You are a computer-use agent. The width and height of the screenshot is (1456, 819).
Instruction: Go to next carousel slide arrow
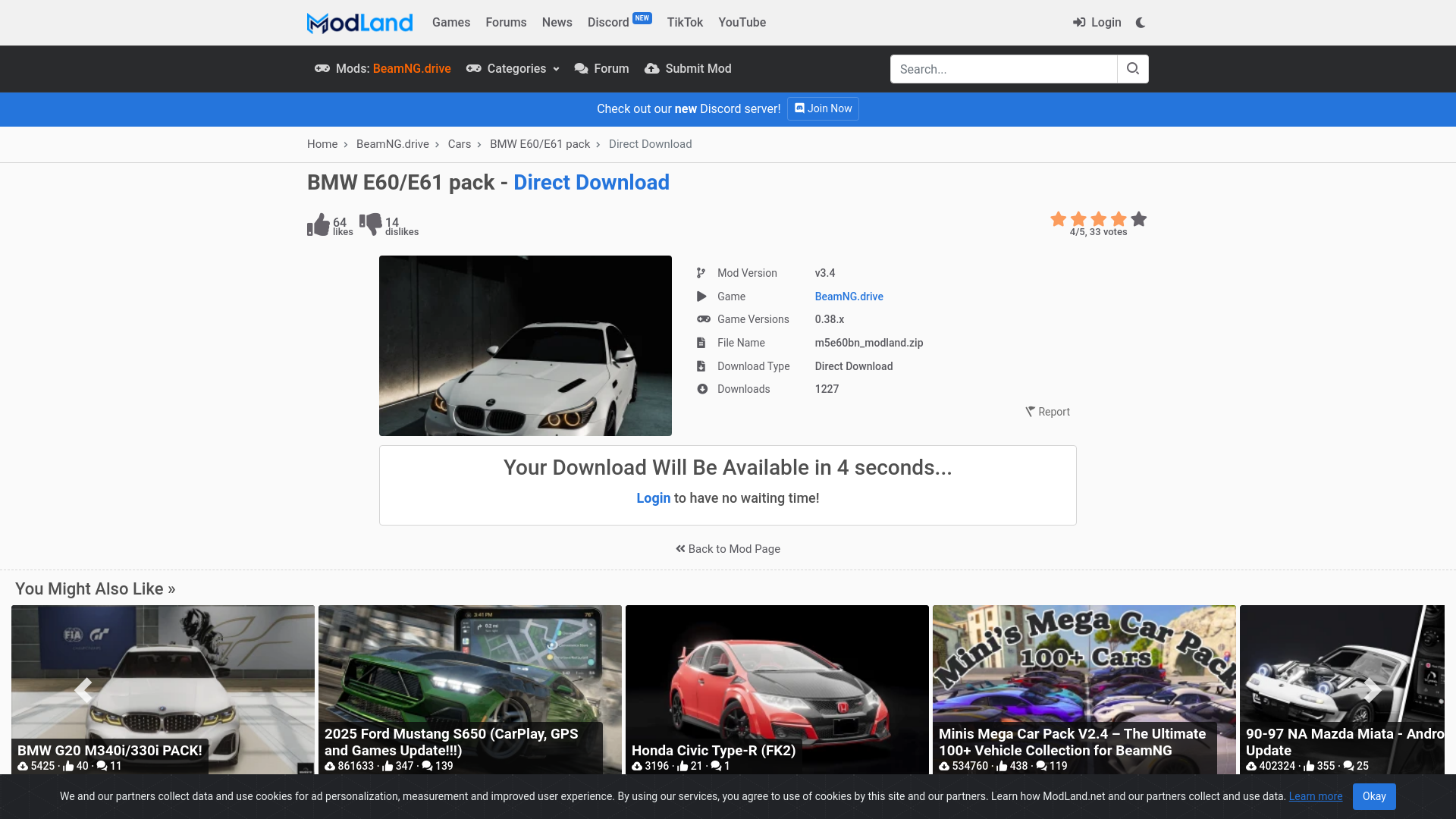point(1372,690)
